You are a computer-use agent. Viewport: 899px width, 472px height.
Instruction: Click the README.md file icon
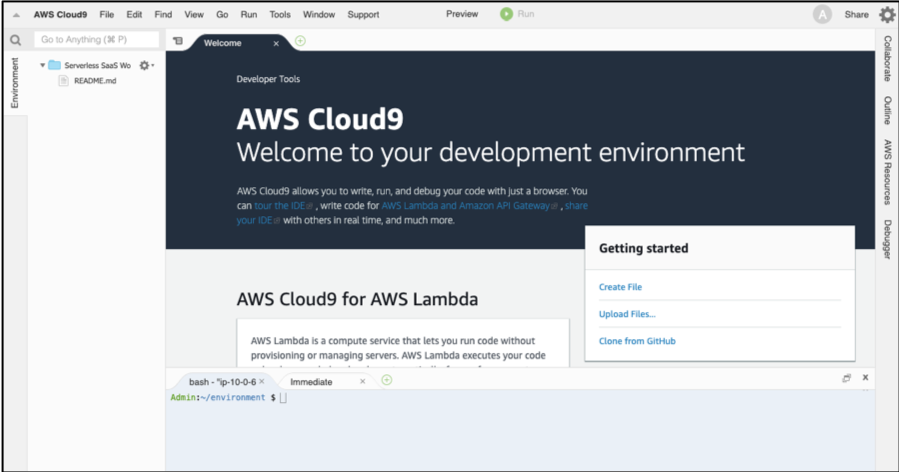click(x=64, y=81)
